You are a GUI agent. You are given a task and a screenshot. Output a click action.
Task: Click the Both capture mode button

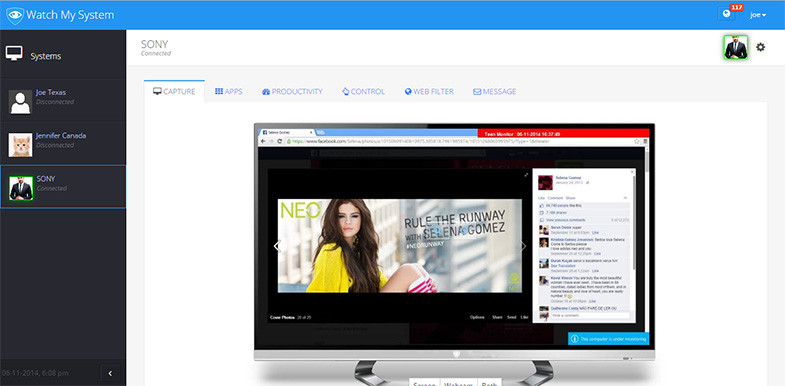tap(489, 383)
